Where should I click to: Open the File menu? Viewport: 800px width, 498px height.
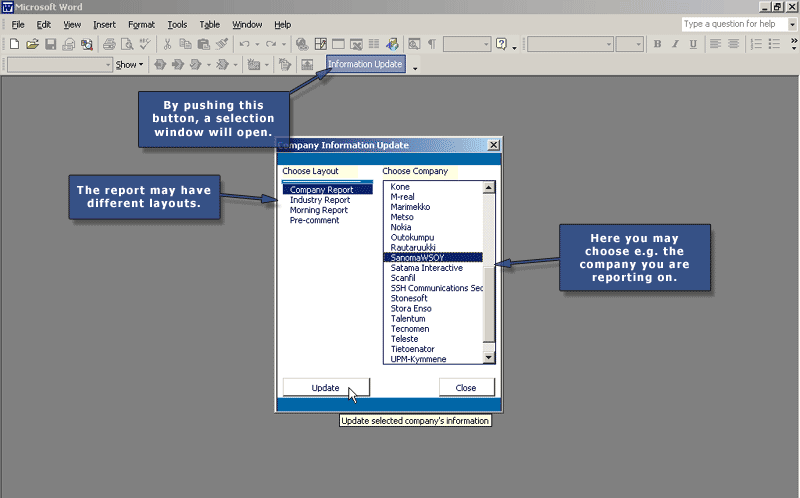18,24
